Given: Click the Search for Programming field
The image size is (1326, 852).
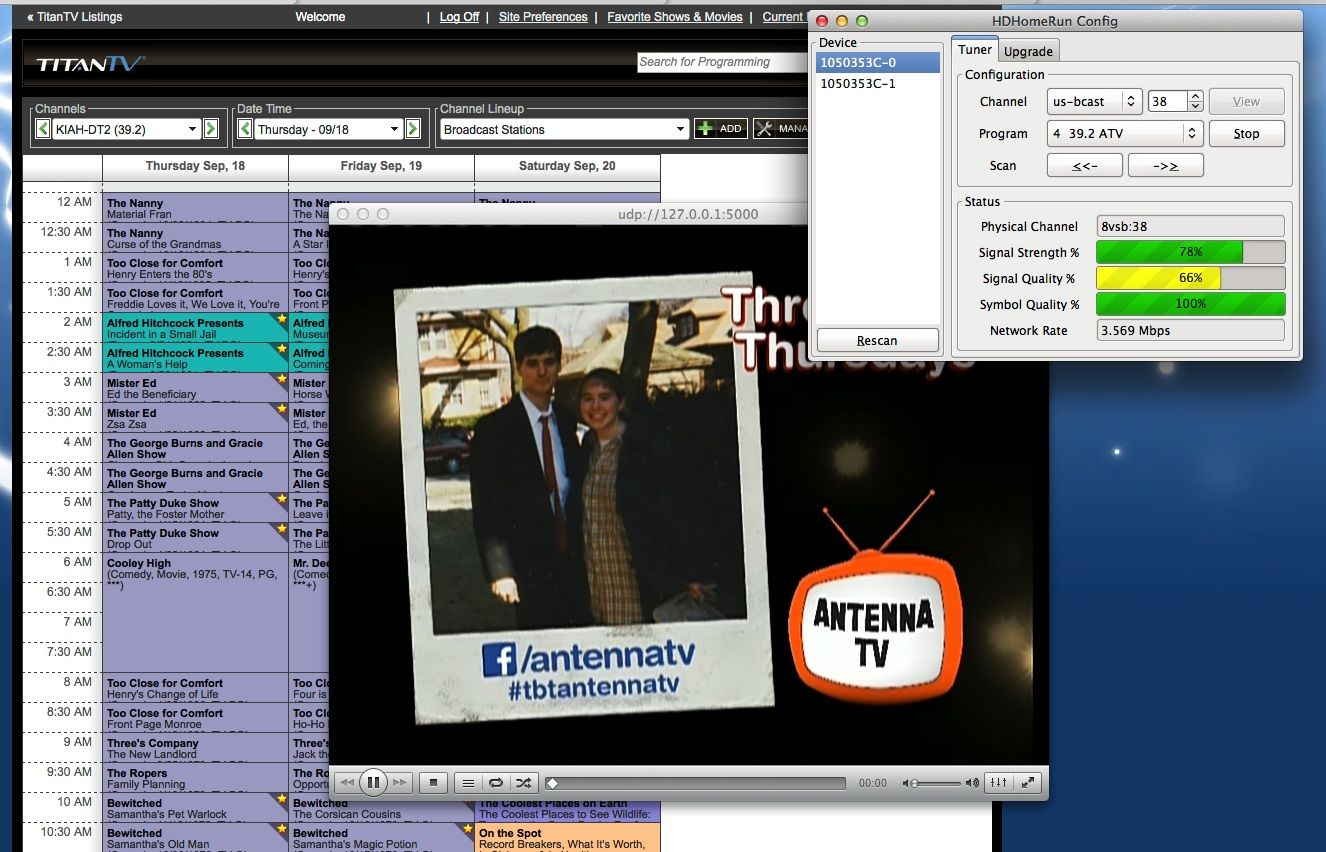Looking at the screenshot, I should (722, 62).
